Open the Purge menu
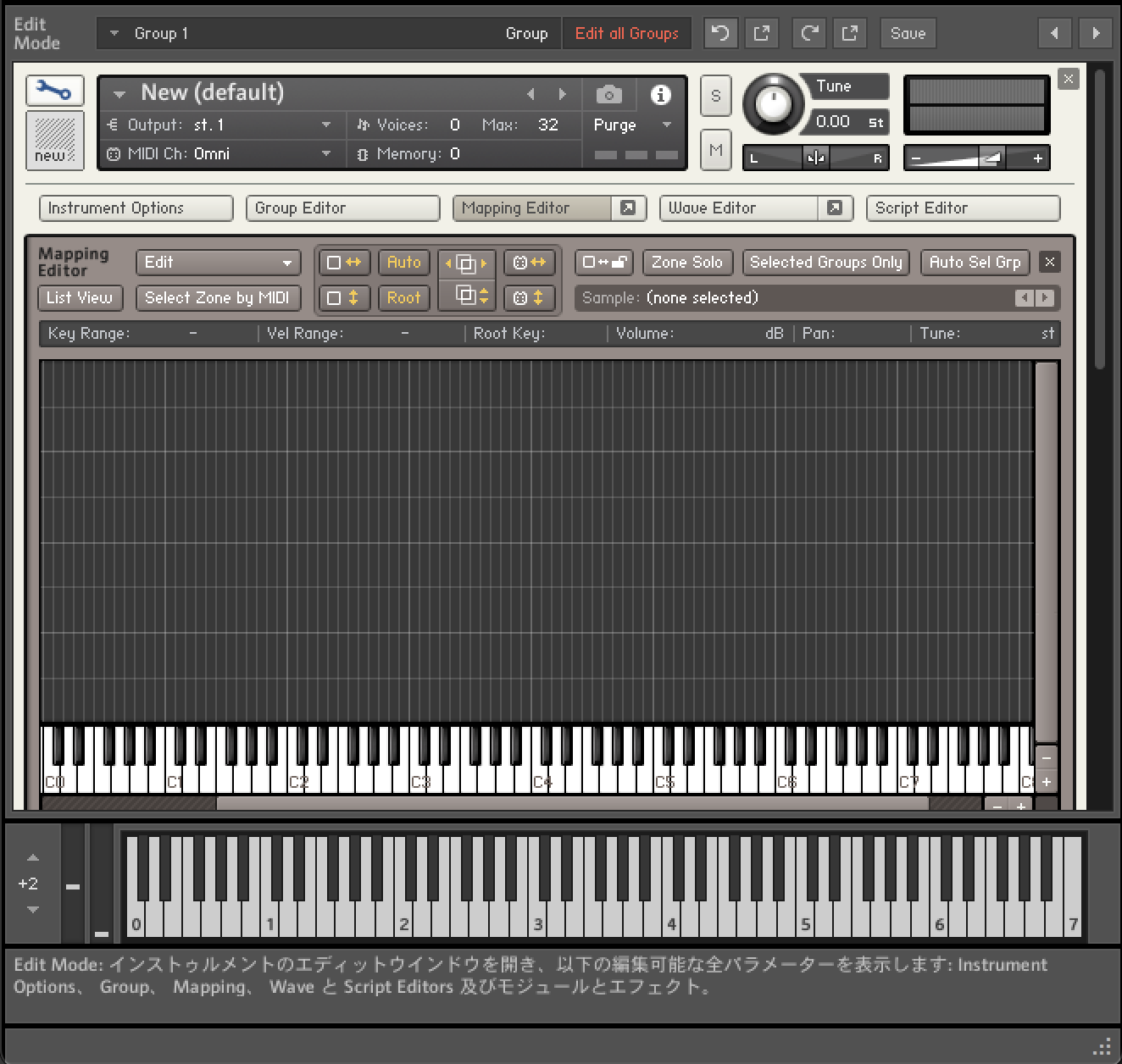Screen dimensions: 1122x1064 click(x=632, y=125)
